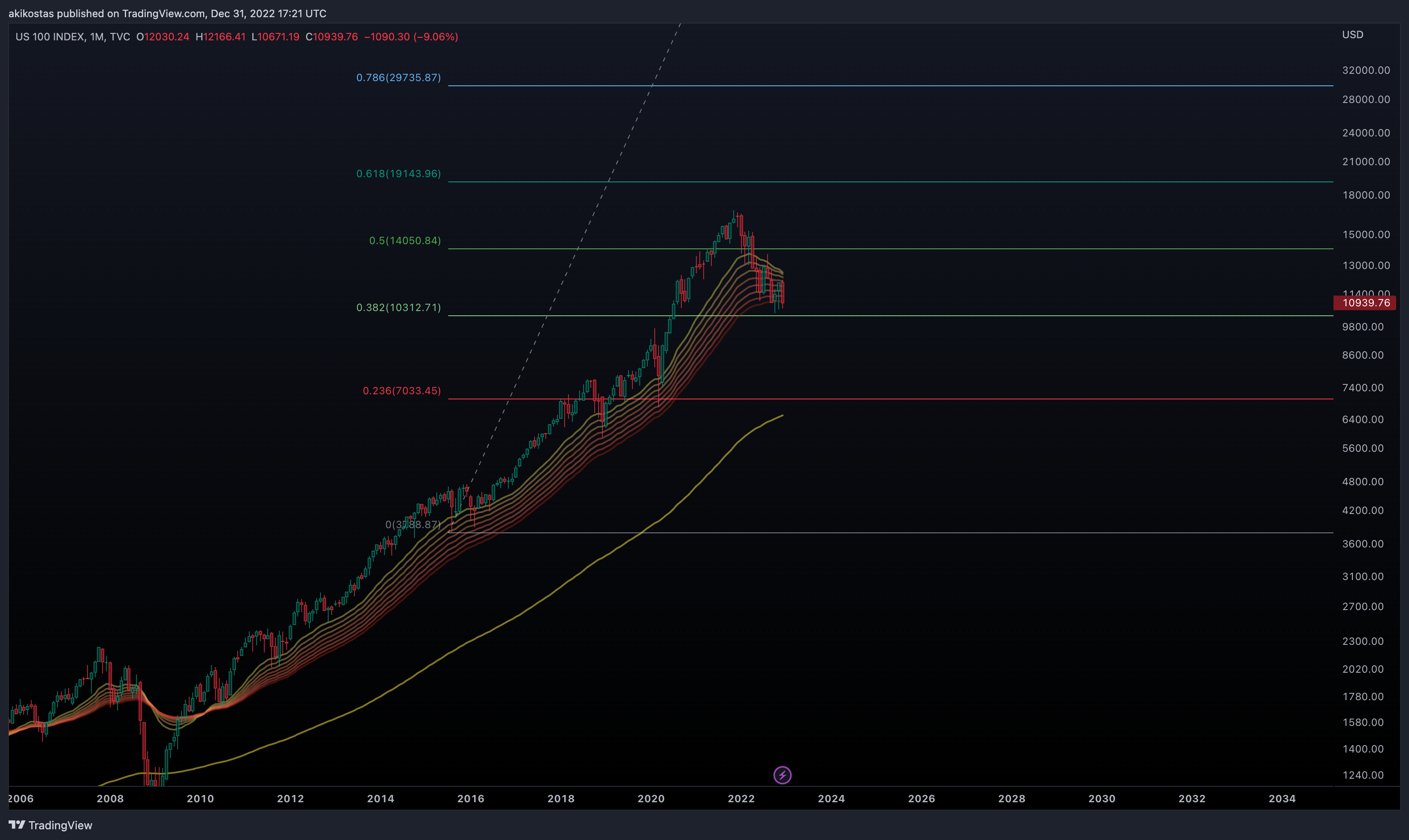The image size is (1409, 840).
Task: Click the 0.786(29735.87) Fibonacci label
Action: [x=399, y=78]
